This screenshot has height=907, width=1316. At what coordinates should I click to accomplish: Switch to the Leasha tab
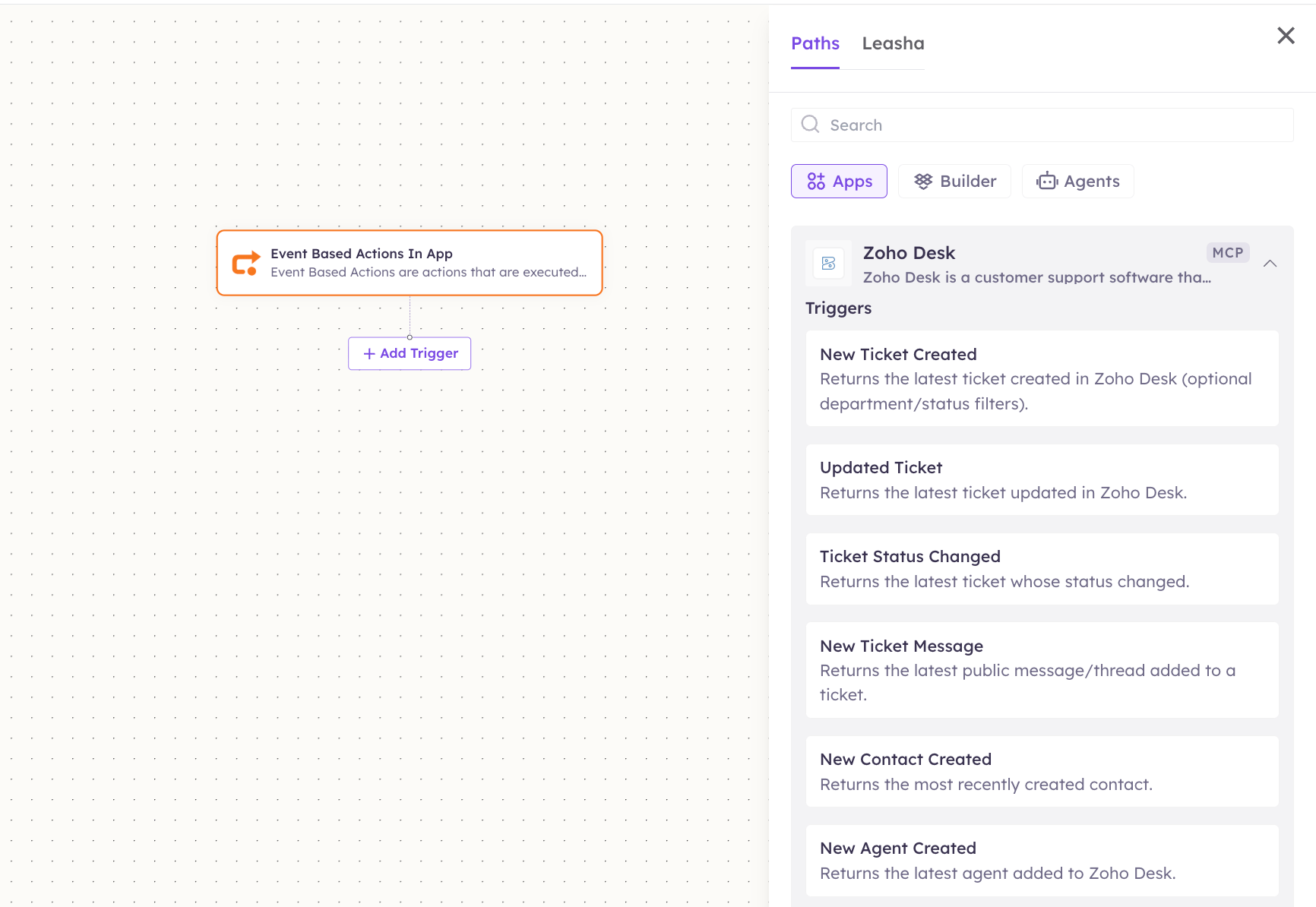click(893, 44)
